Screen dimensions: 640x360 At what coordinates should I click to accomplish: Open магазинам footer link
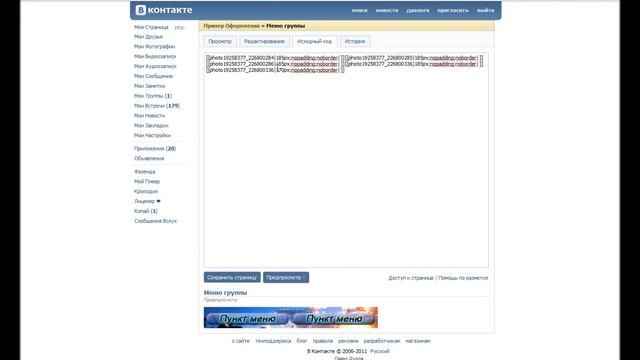pos(418,341)
